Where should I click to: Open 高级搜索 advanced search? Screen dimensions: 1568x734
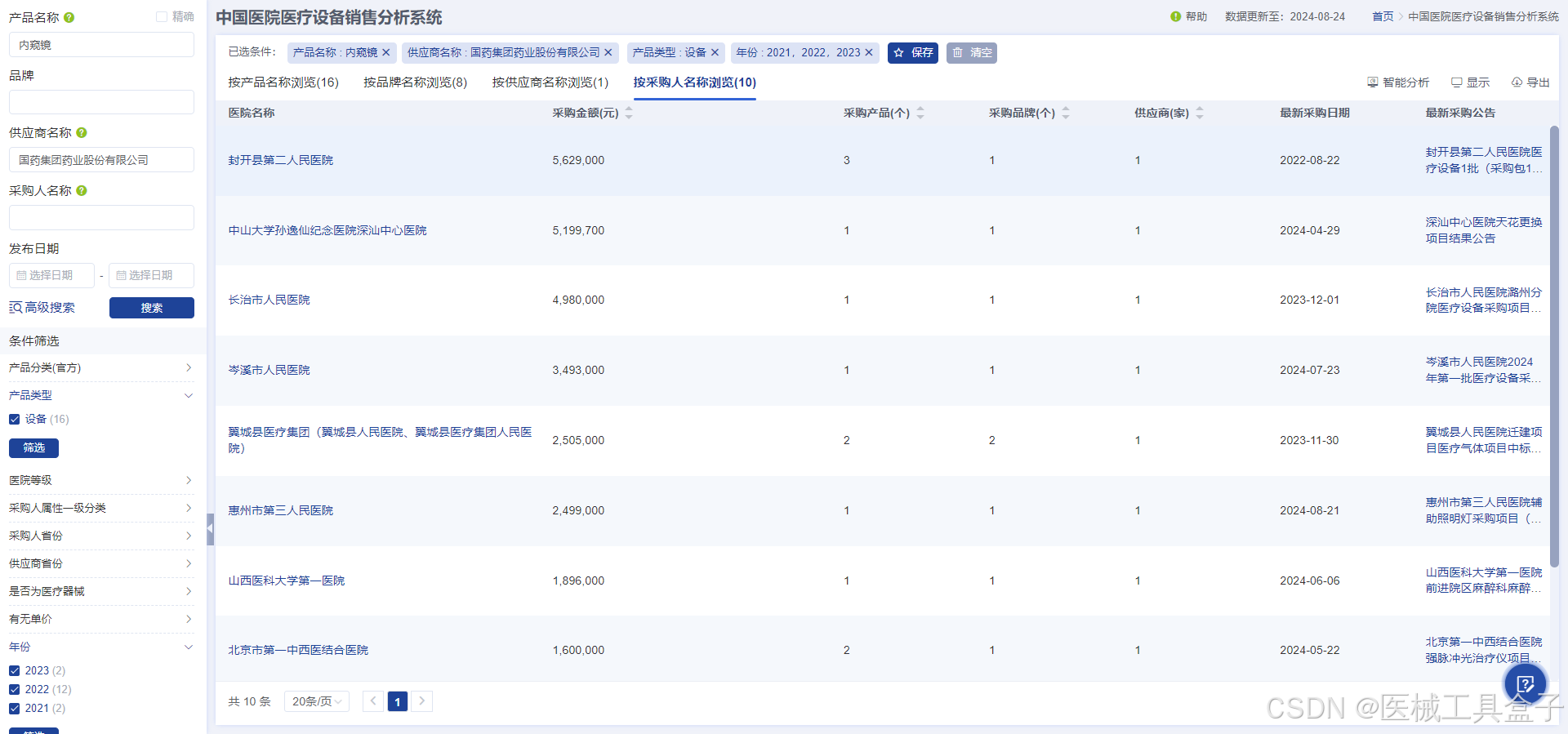click(x=42, y=308)
